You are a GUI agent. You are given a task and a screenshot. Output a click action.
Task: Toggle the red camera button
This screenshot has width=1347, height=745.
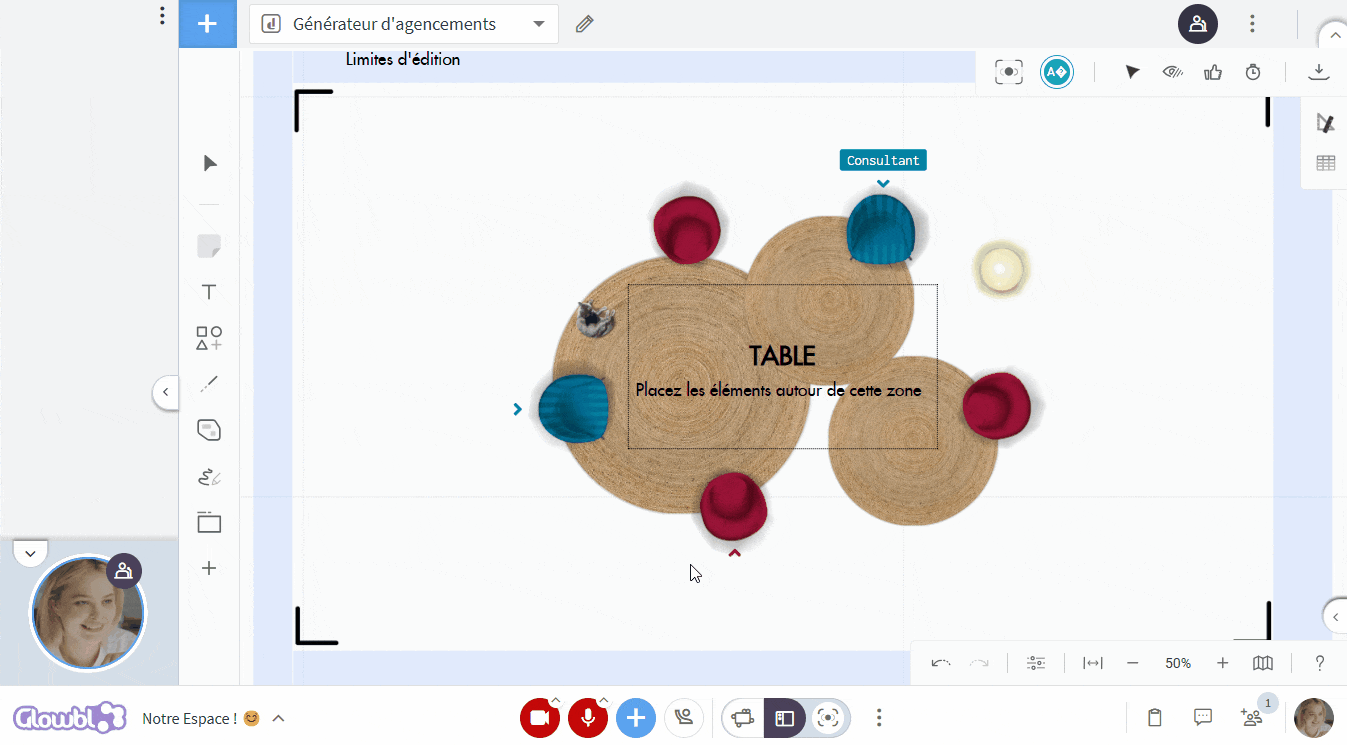coord(540,718)
